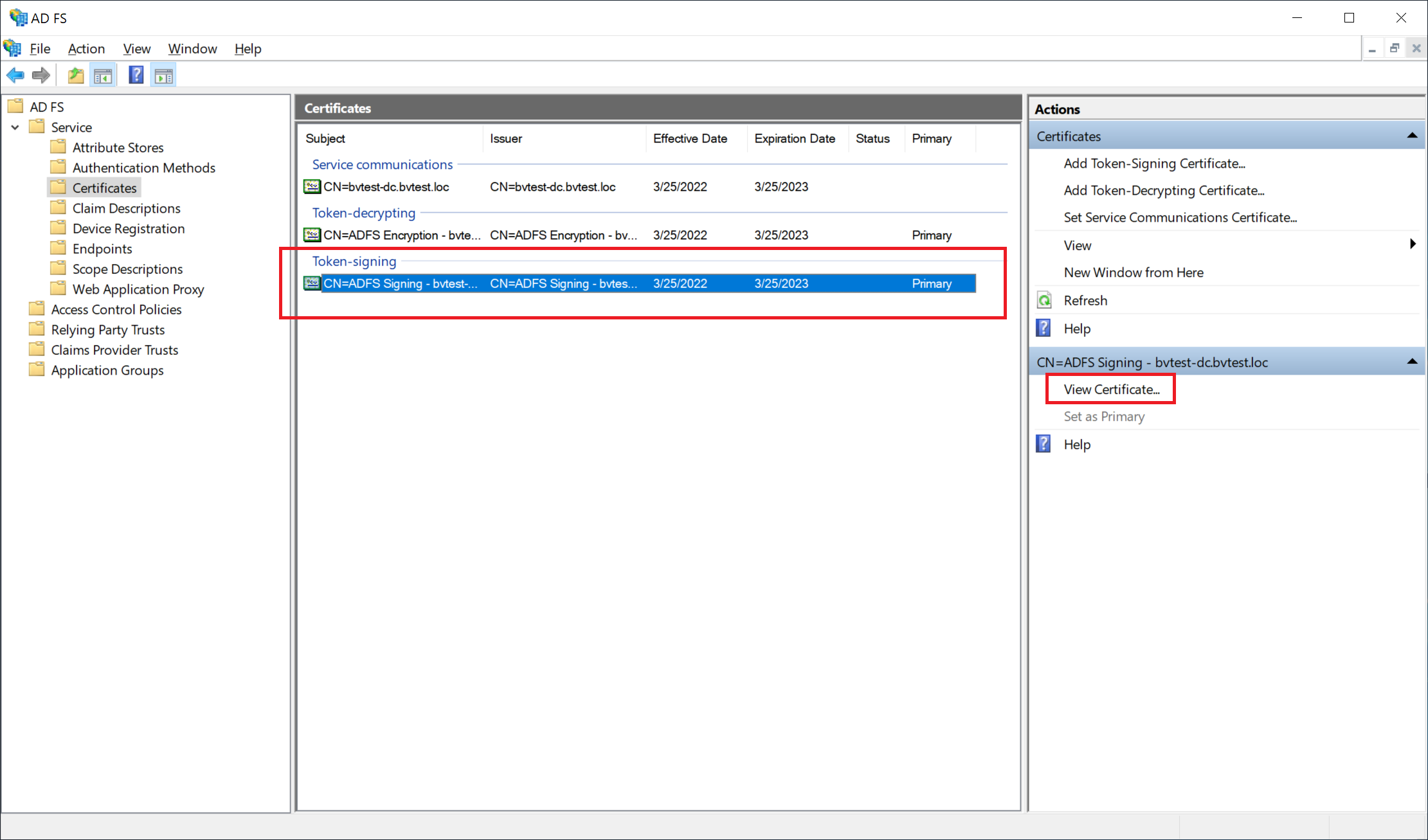Select Authentication Methods in tree
Screen dimensions: 1428x840
click(143, 168)
